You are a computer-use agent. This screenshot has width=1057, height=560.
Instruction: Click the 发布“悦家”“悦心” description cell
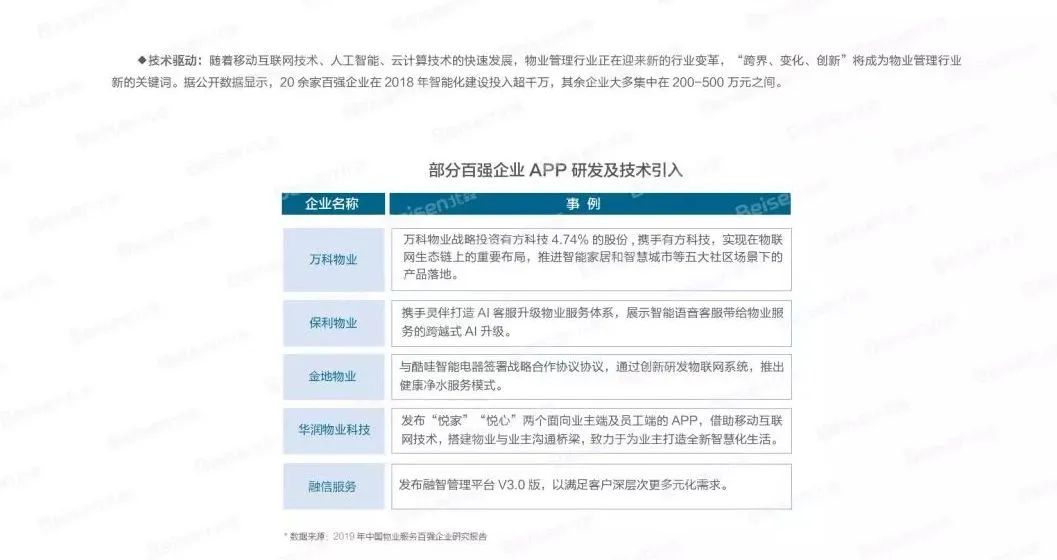coord(591,430)
